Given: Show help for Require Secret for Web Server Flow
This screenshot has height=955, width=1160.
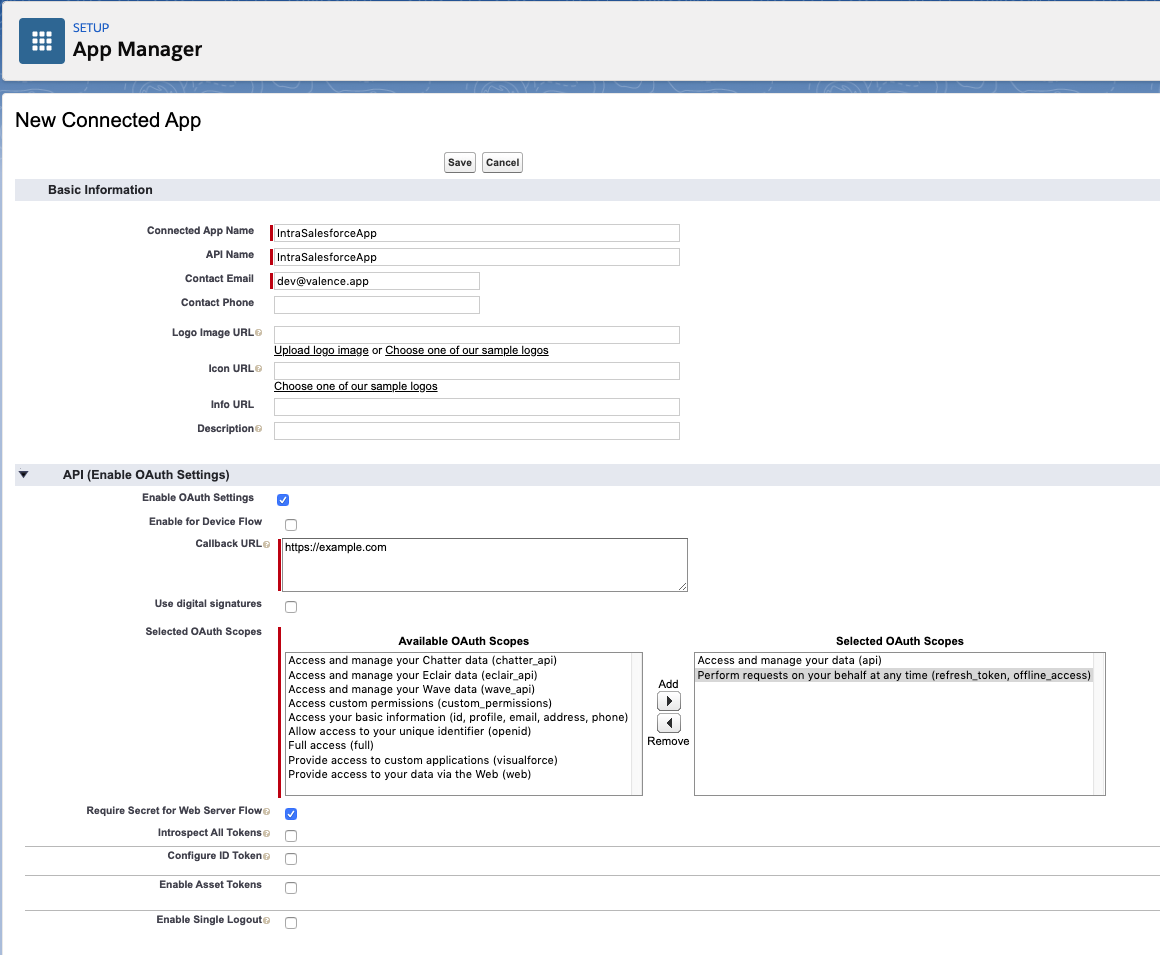Looking at the screenshot, I should pyautogui.click(x=266, y=811).
